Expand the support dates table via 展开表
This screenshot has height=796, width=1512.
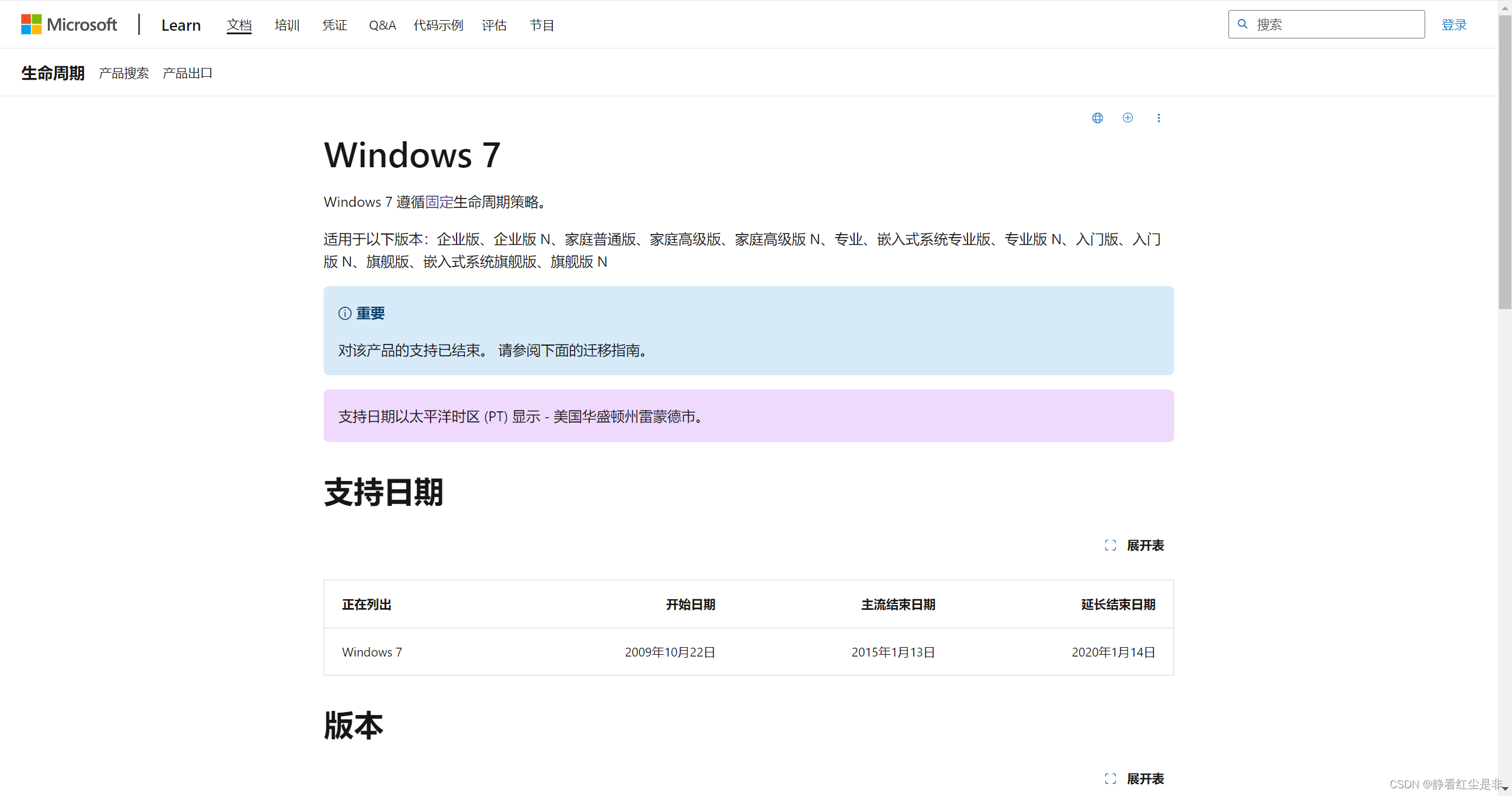pyautogui.click(x=1145, y=545)
